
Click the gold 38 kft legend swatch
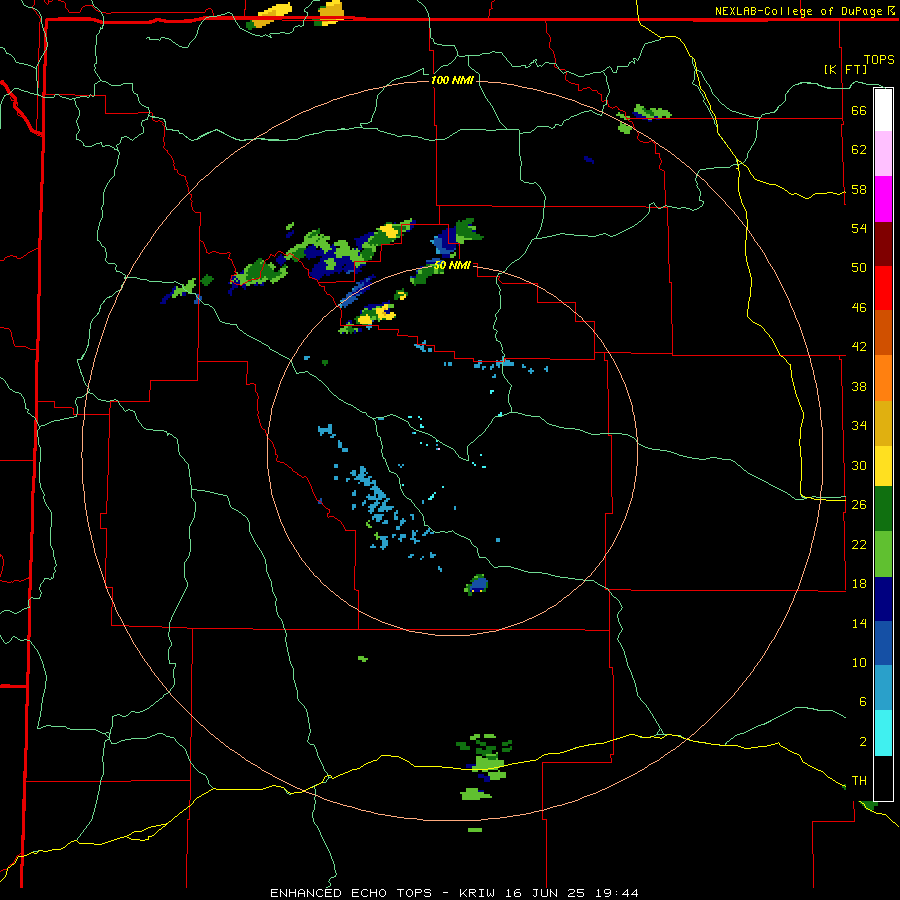click(883, 423)
